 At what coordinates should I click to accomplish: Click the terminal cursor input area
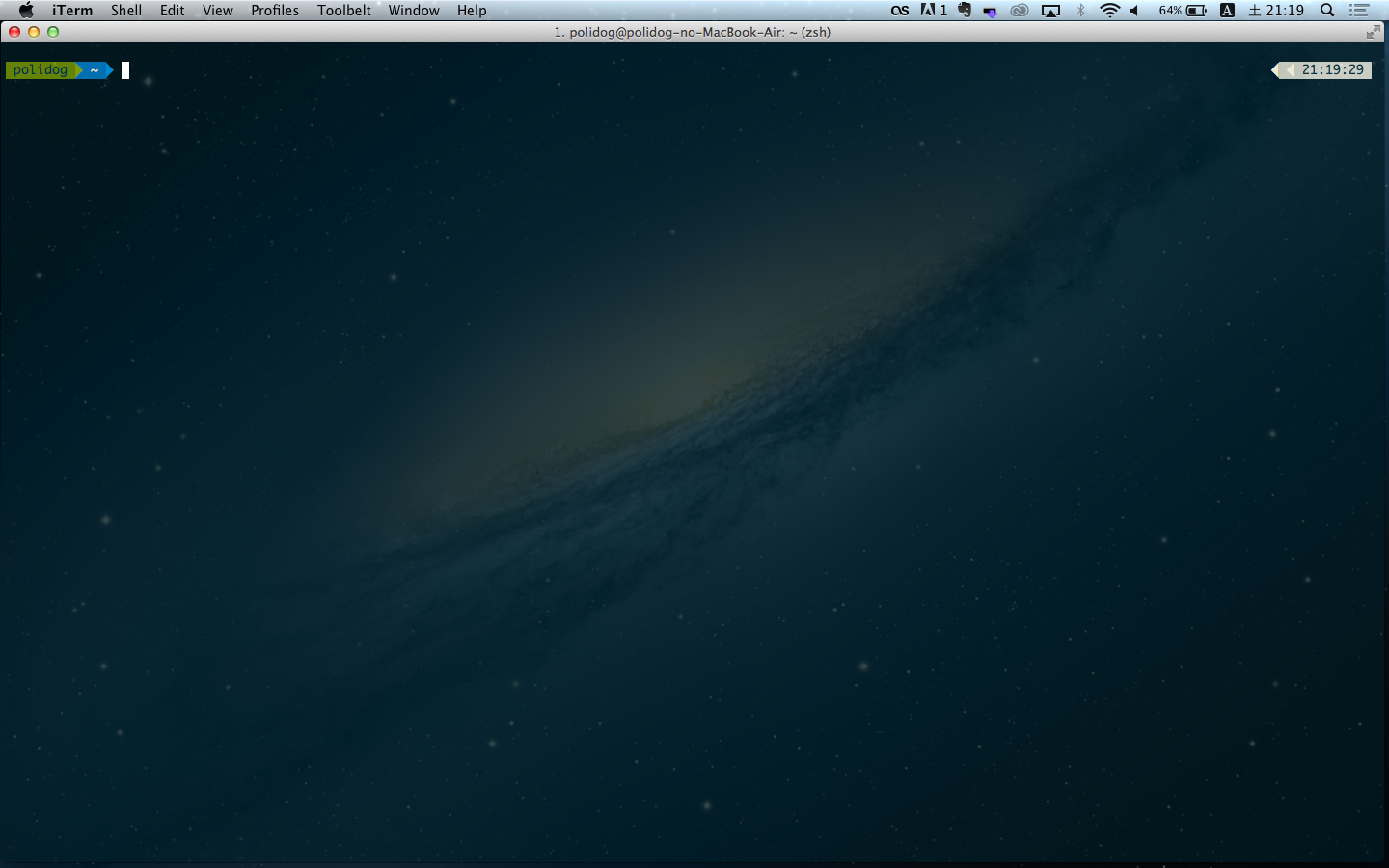[124, 69]
